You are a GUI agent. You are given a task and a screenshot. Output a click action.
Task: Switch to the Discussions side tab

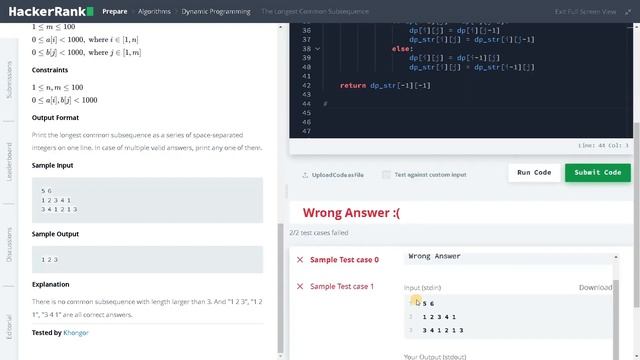9,244
